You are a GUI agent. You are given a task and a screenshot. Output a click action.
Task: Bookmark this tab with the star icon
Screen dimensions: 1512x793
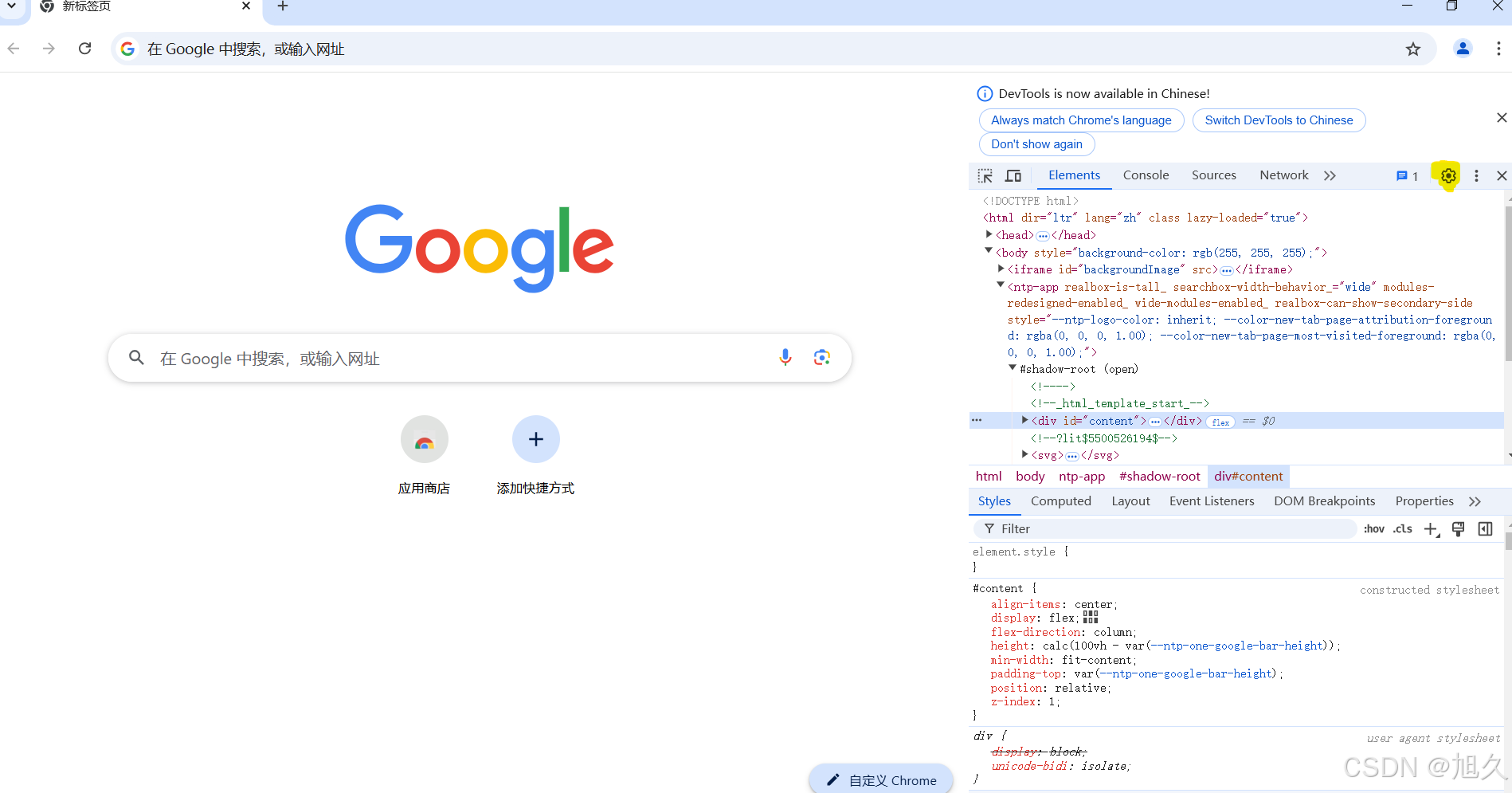pyautogui.click(x=1413, y=49)
